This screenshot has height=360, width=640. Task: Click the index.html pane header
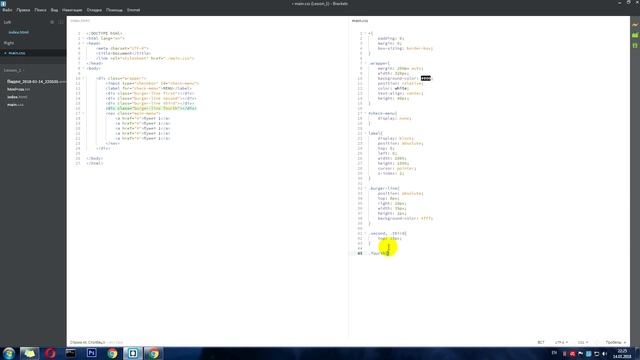click(80, 20)
